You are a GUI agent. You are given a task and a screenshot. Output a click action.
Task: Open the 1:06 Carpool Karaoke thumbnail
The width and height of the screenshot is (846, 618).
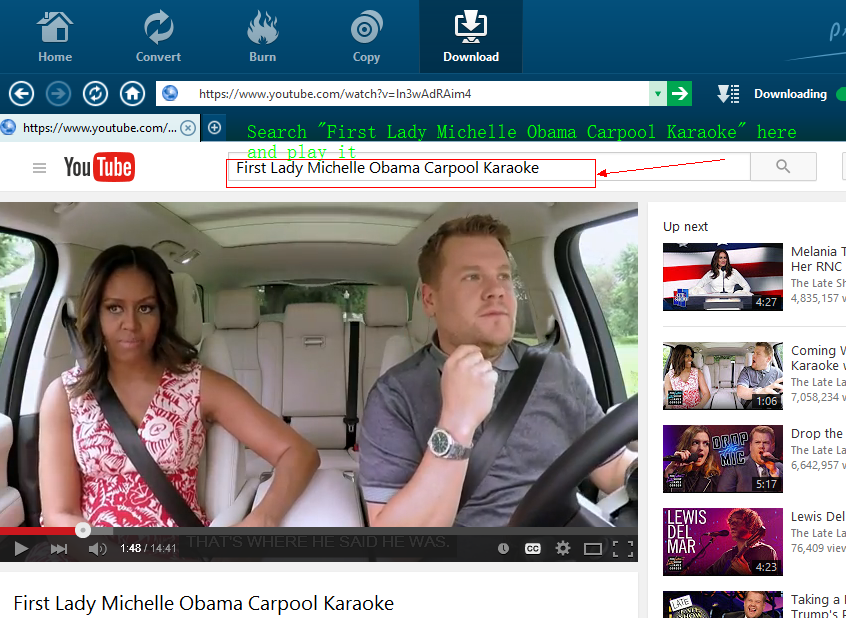click(x=722, y=376)
